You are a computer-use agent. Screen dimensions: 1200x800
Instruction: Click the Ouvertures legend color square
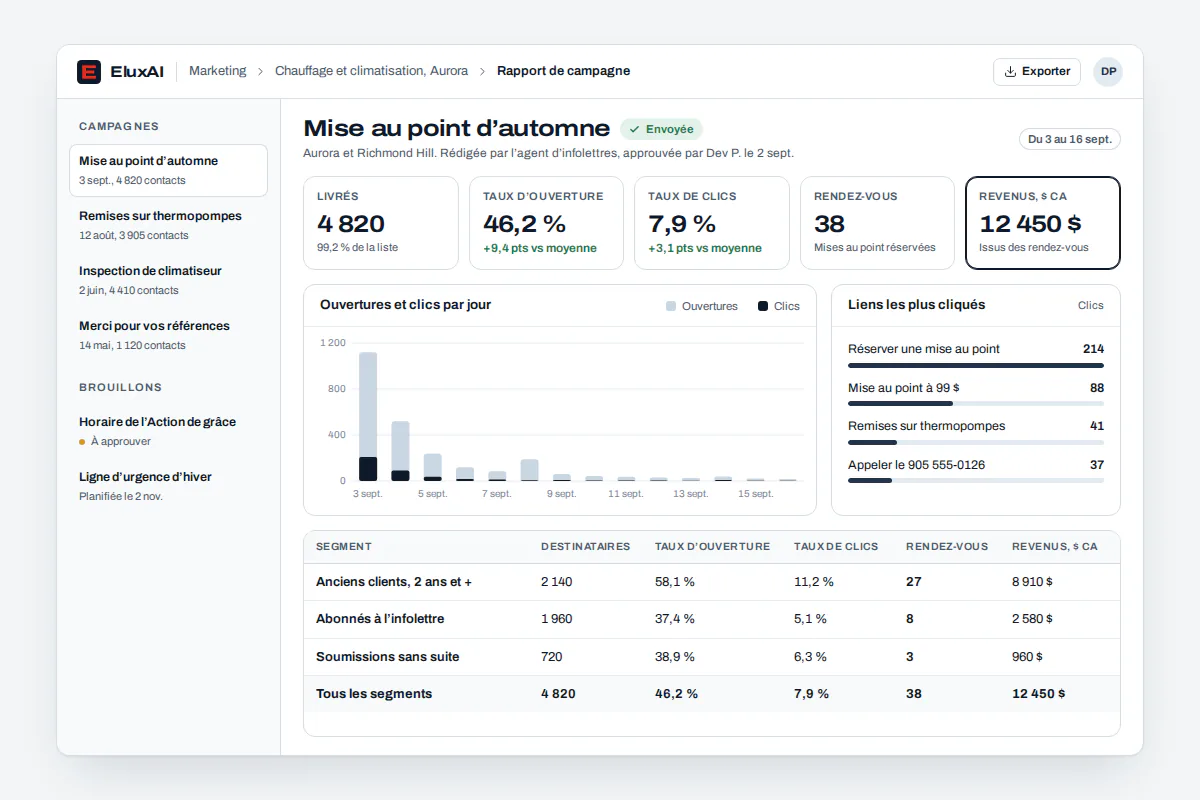coord(671,306)
